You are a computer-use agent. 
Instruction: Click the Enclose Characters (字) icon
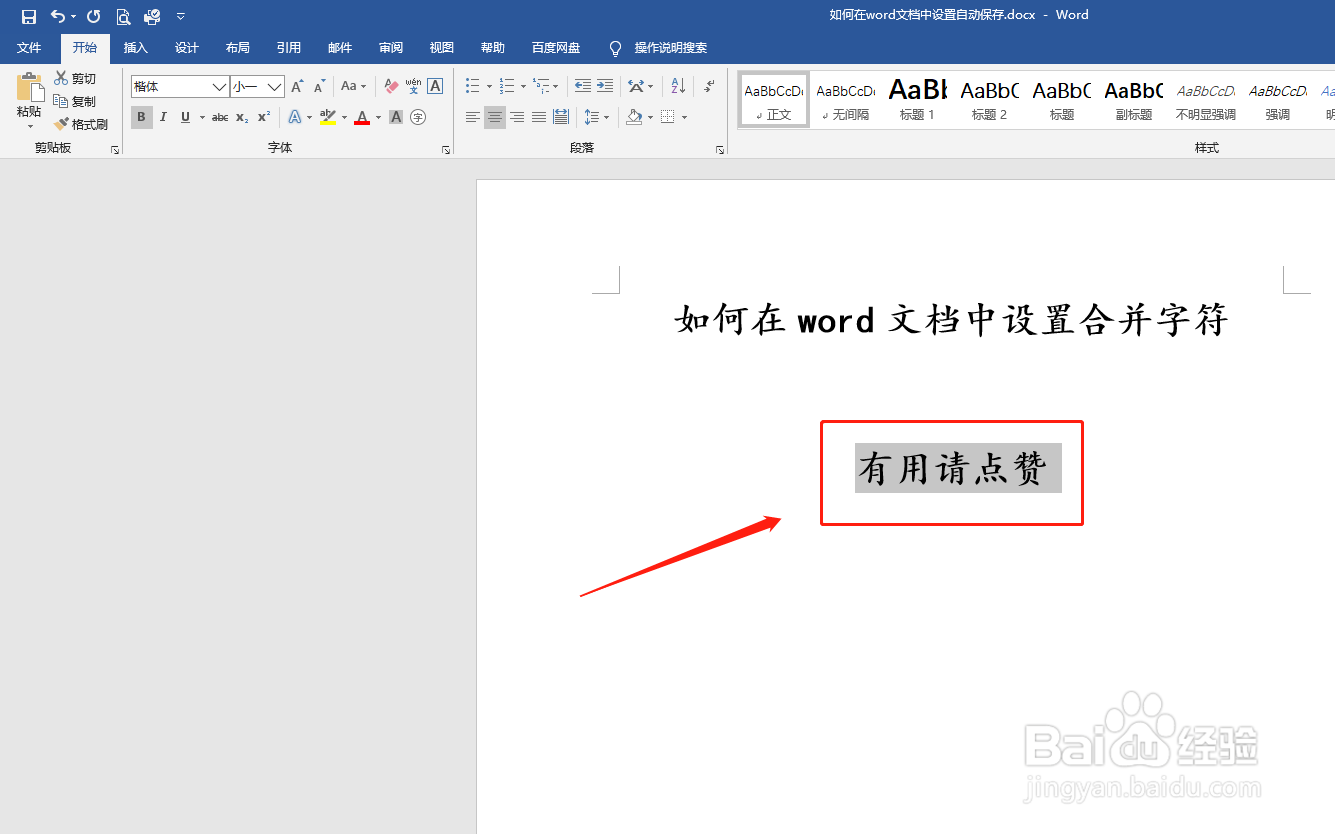[x=418, y=117]
